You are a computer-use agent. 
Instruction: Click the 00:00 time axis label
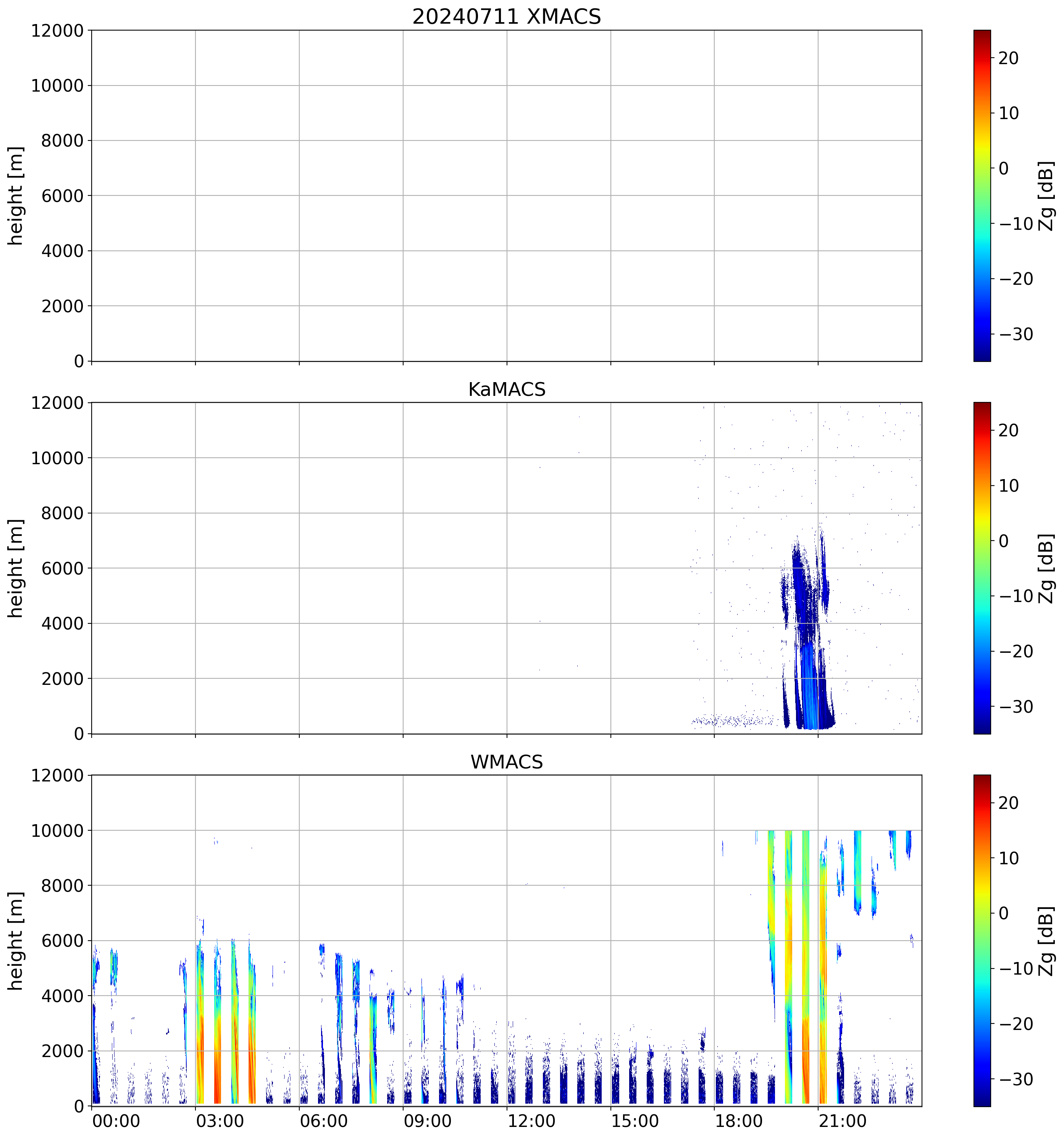[x=116, y=1120]
